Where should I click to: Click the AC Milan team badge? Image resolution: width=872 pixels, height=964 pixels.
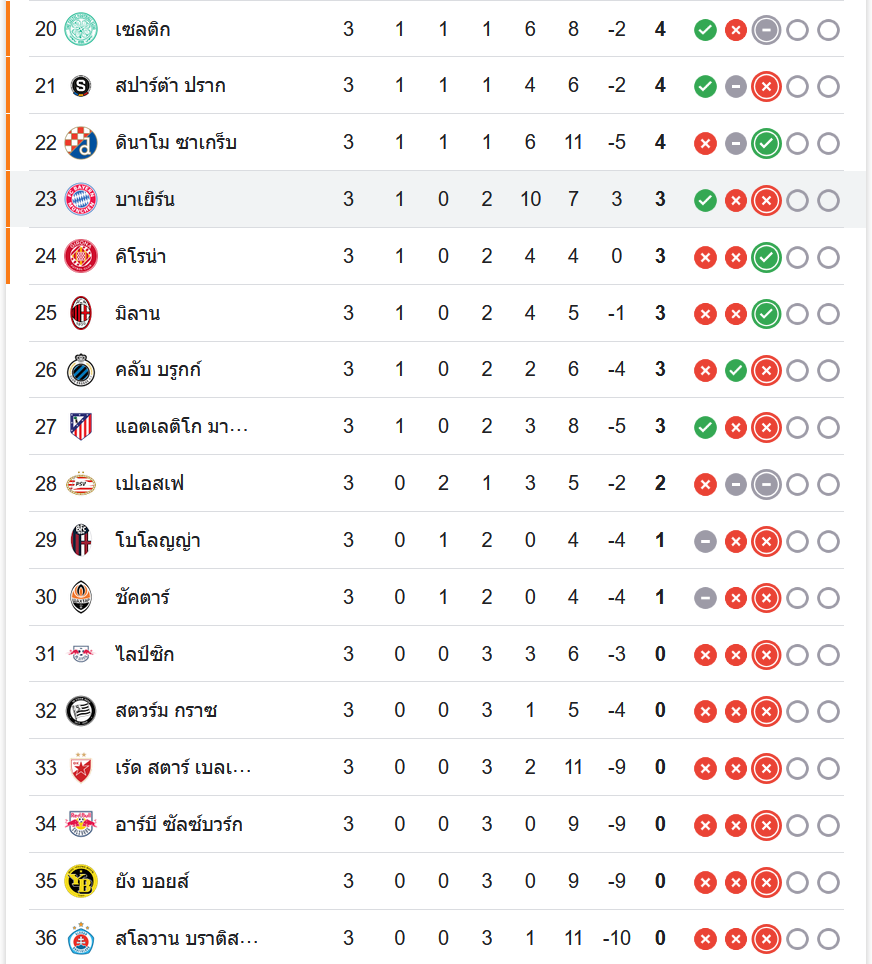(80, 314)
